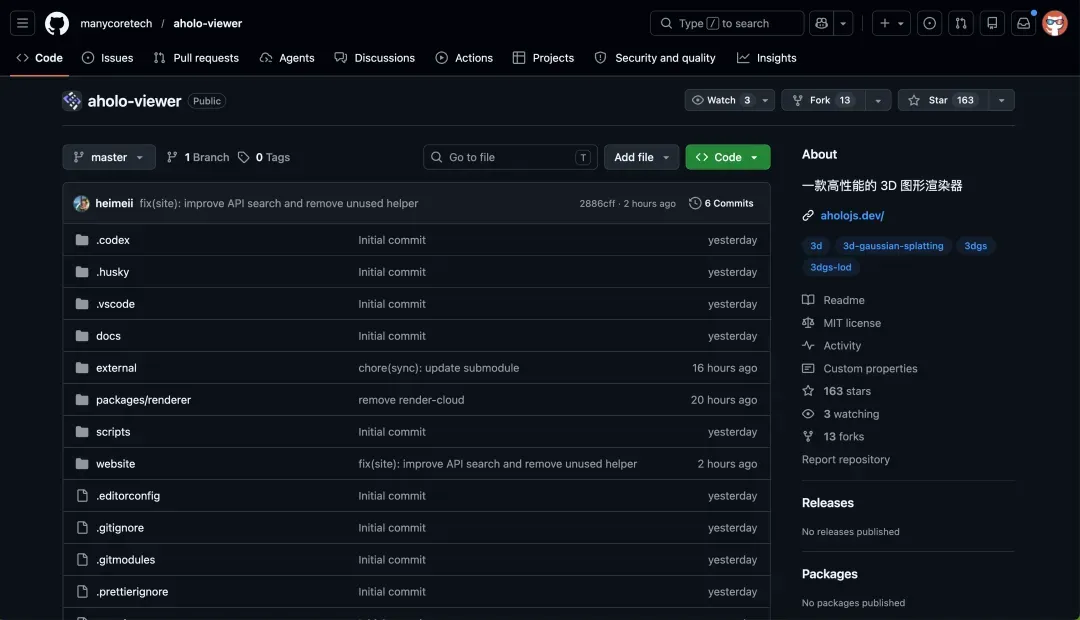
Task: Click heimeii commit author avatar
Action: pyautogui.click(x=81, y=203)
